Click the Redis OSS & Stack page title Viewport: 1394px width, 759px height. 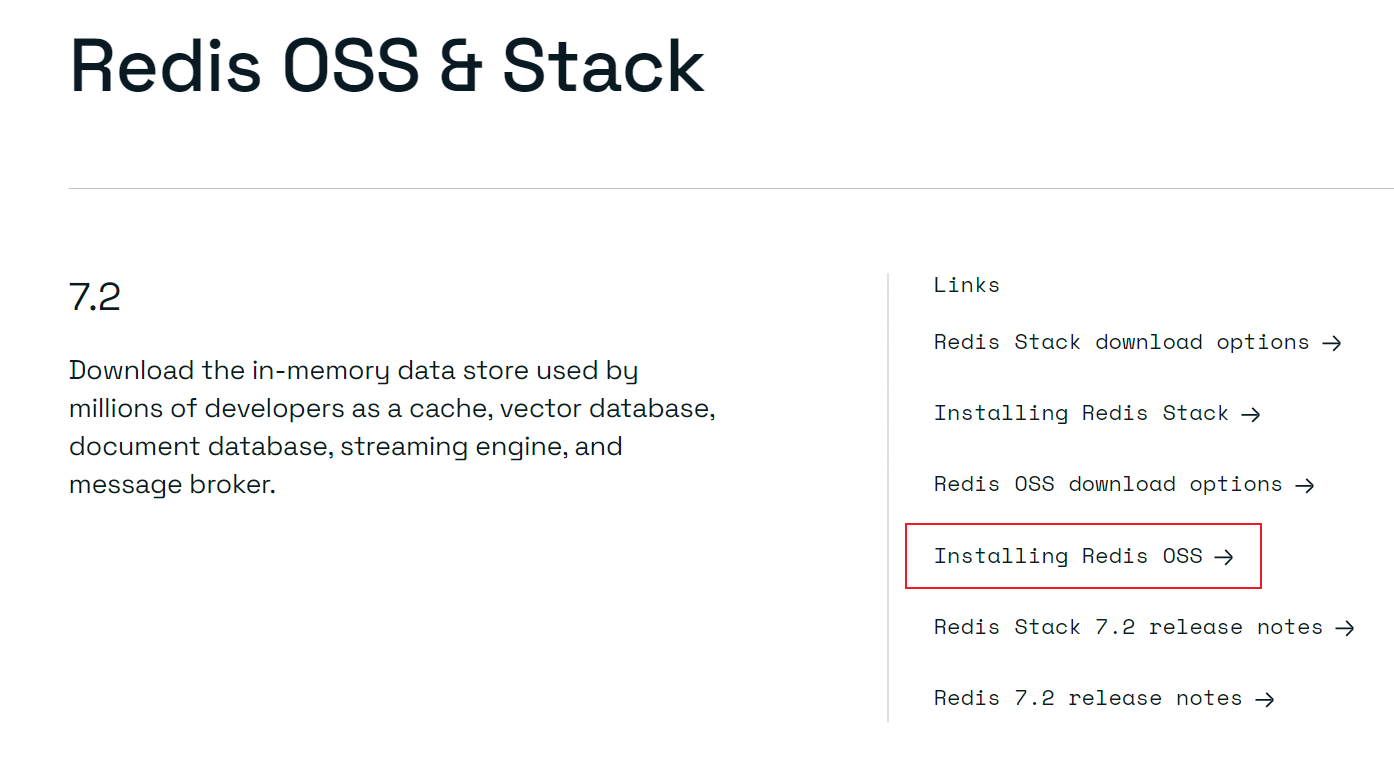click(385, 64)
